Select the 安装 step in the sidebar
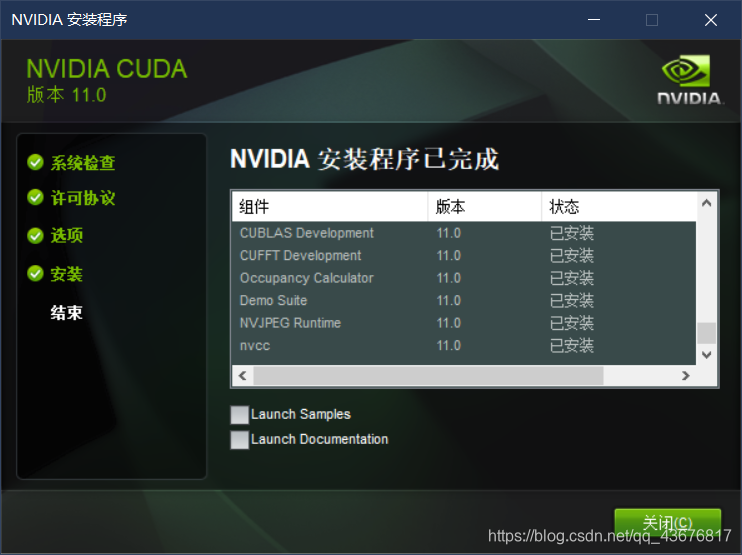The height and width of the screenshot is (555, 742). (x=67, y=274)
